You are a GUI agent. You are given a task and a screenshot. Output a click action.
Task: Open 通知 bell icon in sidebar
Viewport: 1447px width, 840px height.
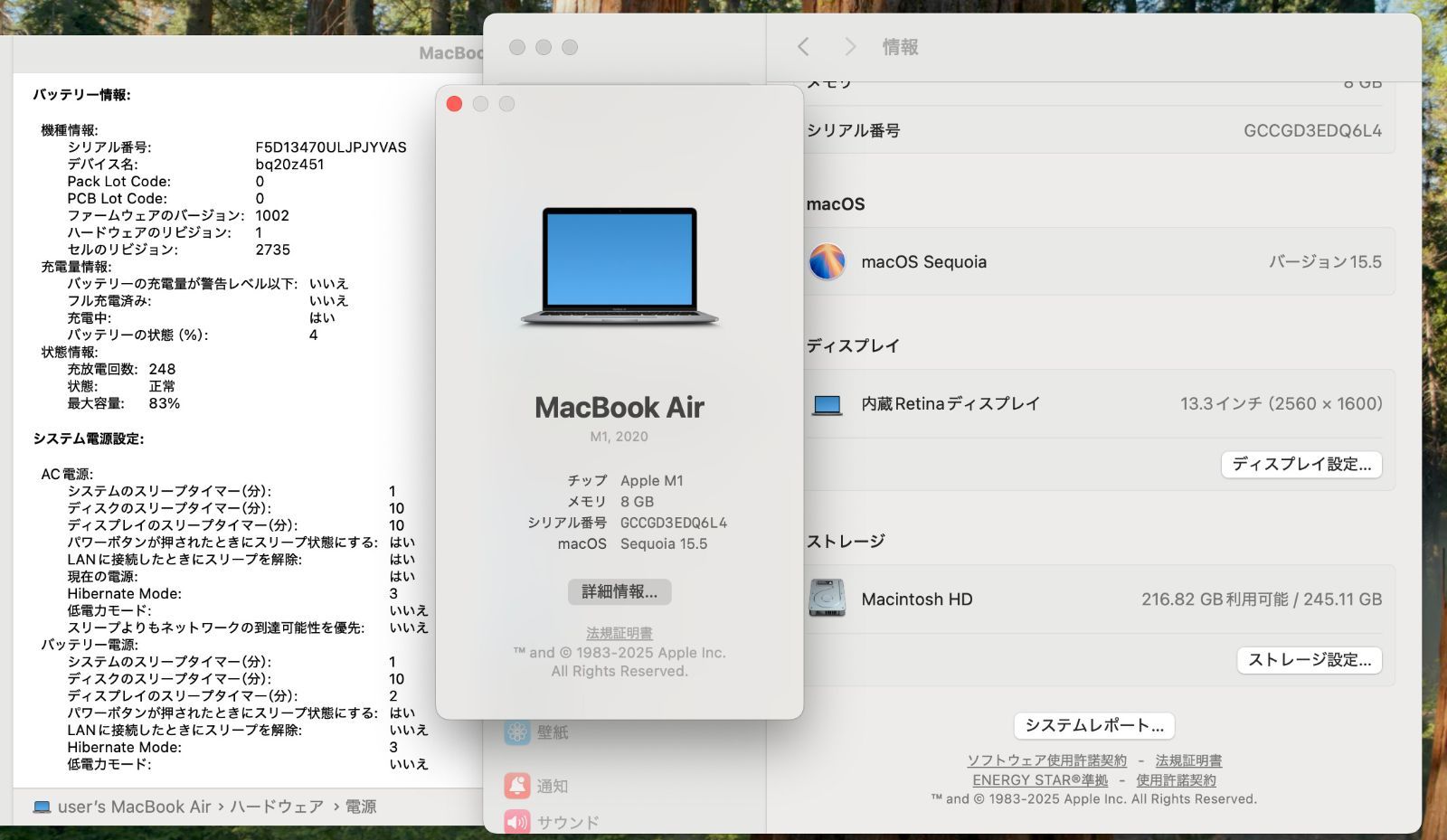coord(517,786)
